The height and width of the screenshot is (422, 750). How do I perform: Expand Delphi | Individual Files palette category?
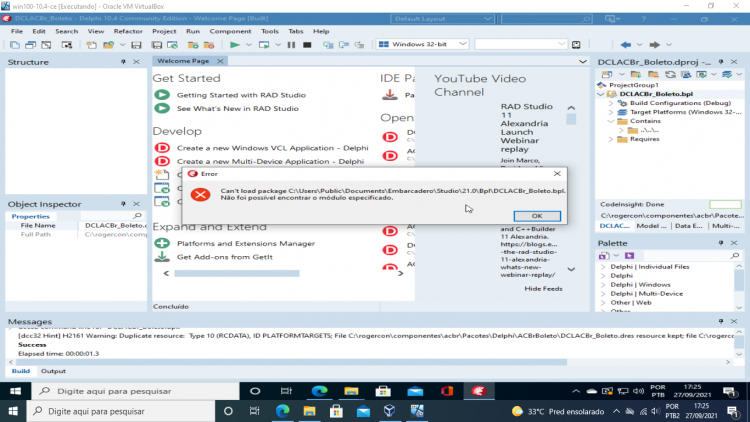[x=603, y=267]
